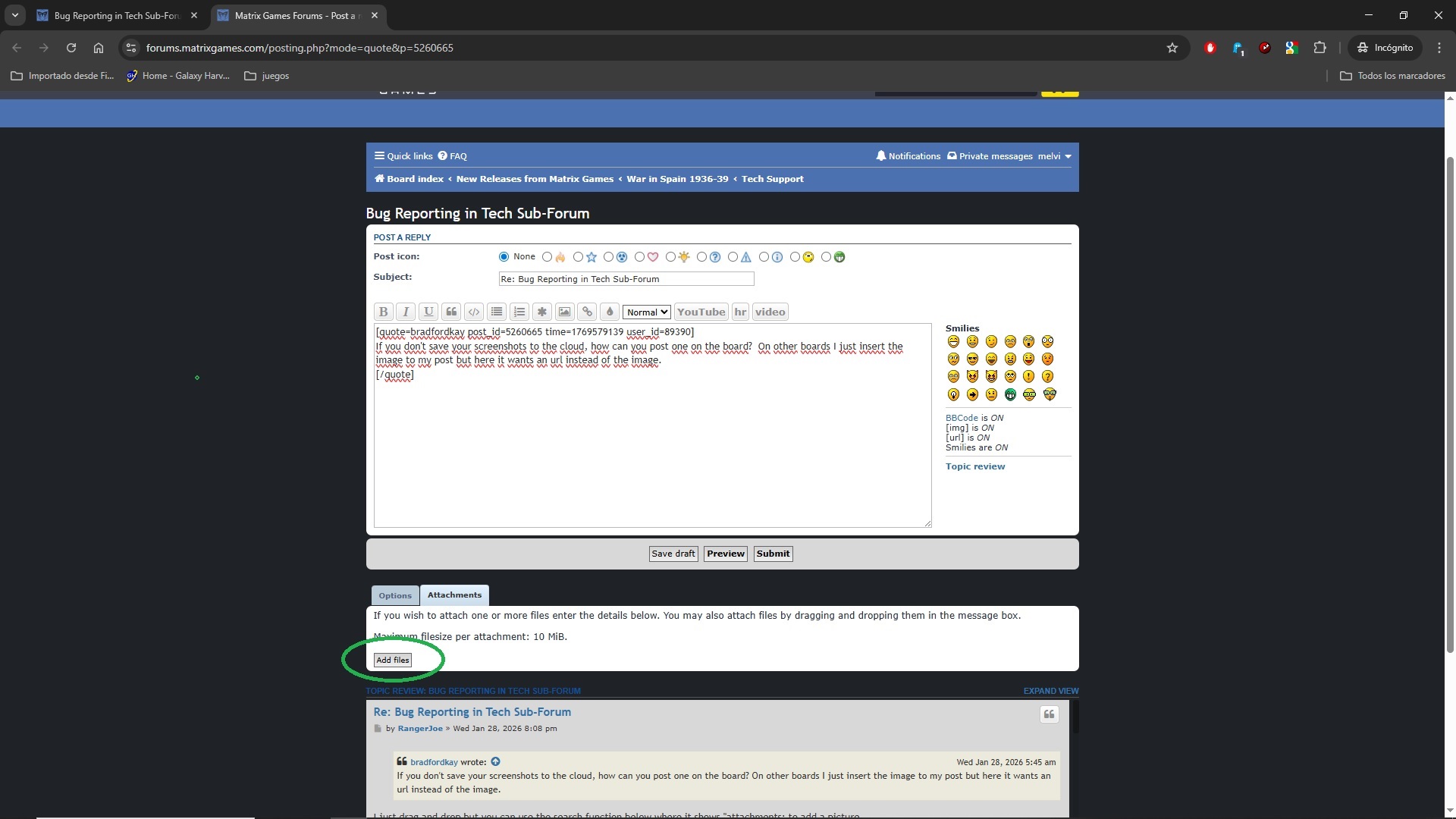
Task: Apply italic formatting to the post text
Action: pos(406,312)
